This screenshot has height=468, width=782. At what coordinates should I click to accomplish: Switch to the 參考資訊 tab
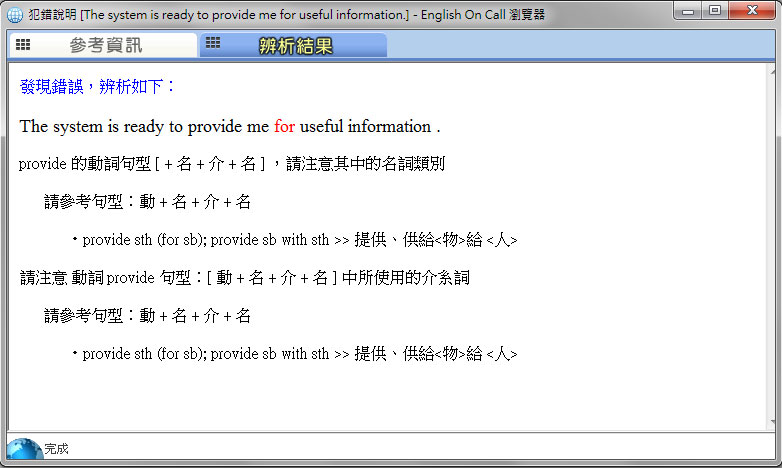[x=103, y=45]
